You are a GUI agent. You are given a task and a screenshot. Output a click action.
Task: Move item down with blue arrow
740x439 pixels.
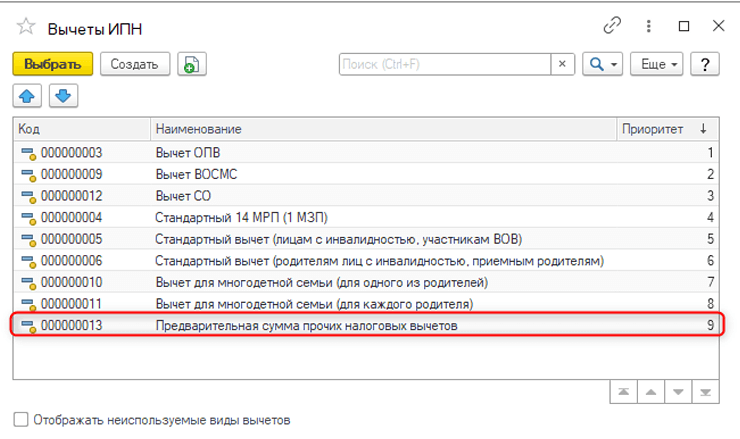[62, 96]
